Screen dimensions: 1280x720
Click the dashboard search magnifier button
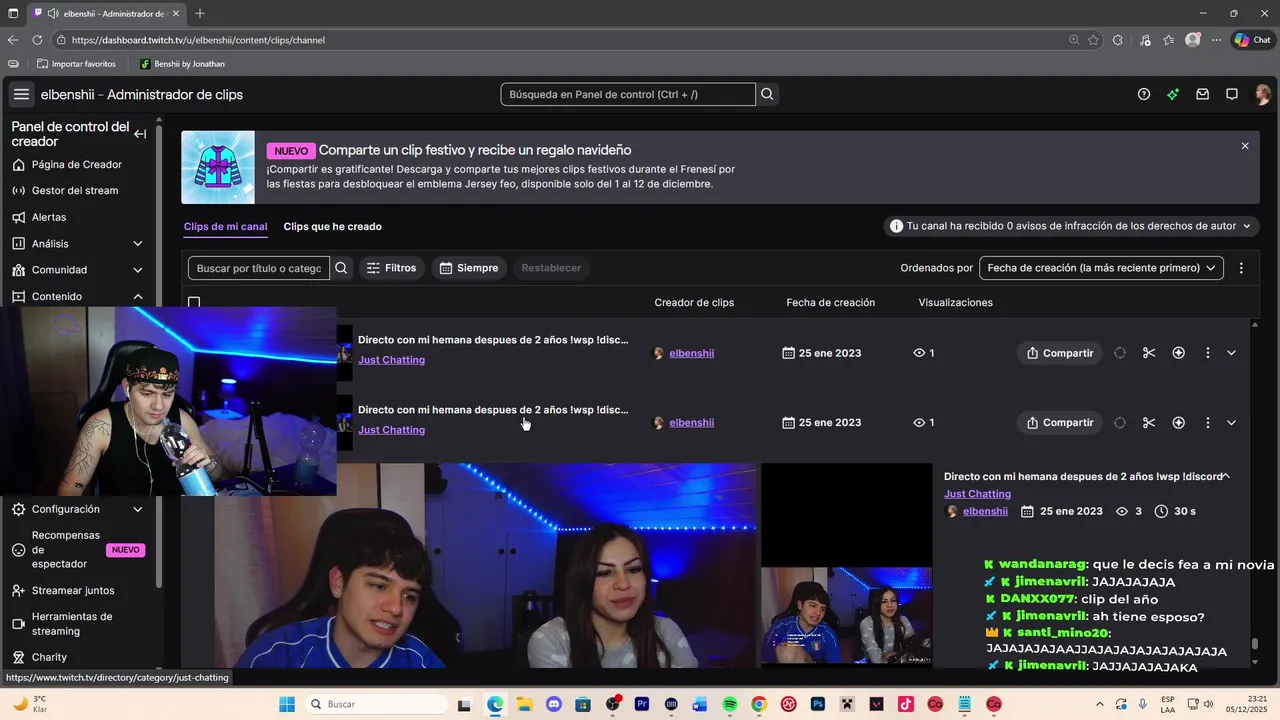(767, 95)
